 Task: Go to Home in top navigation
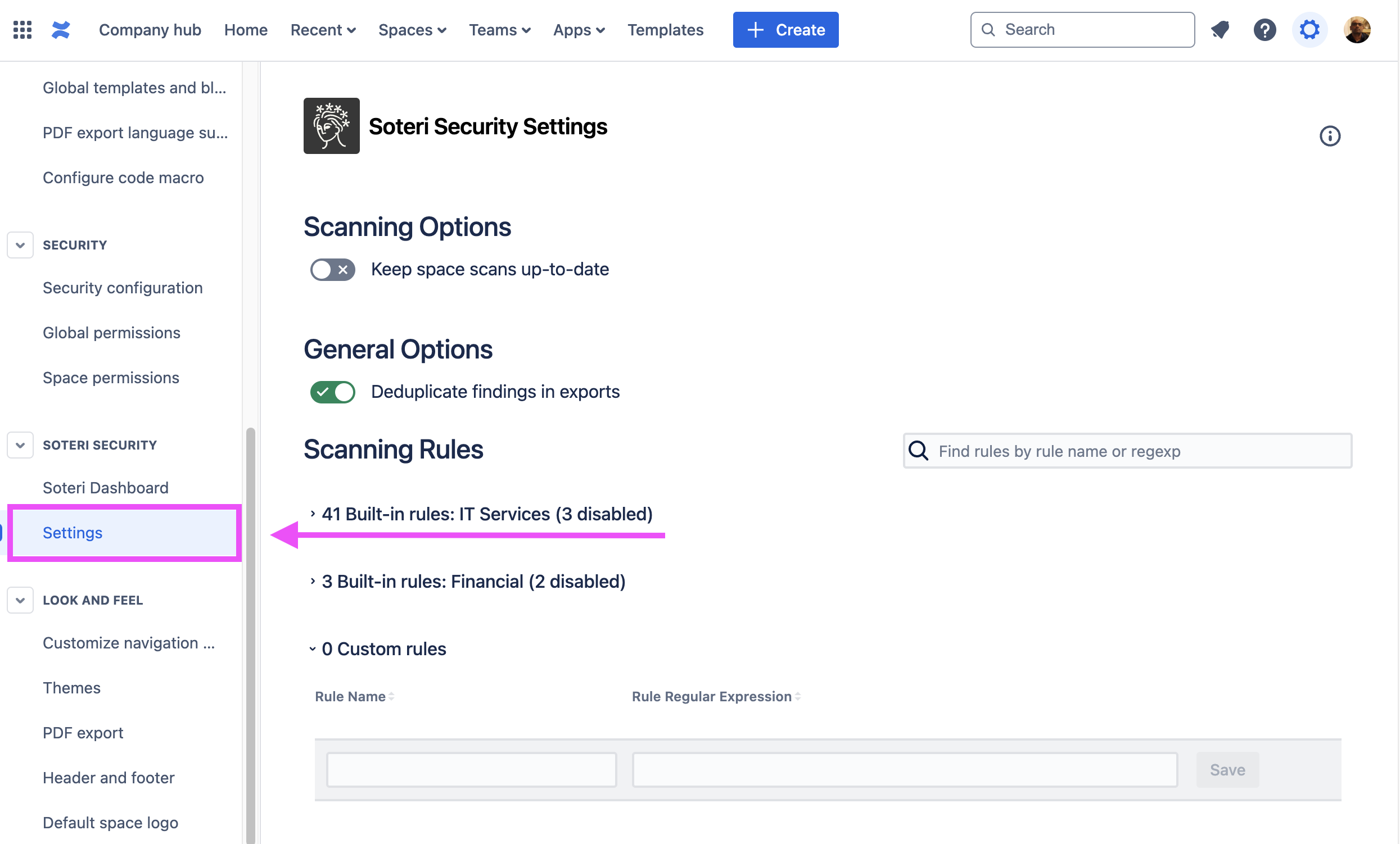pyautogui.click(x=246, y=30)
